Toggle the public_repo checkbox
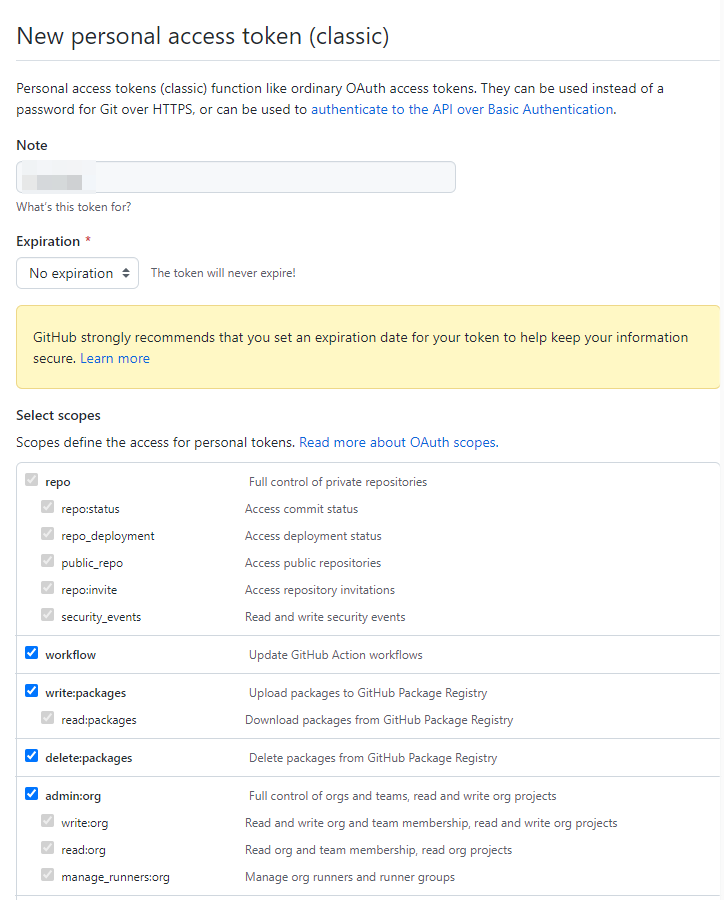Viewport: 724px width, 900px height. [x=48, y=561]
